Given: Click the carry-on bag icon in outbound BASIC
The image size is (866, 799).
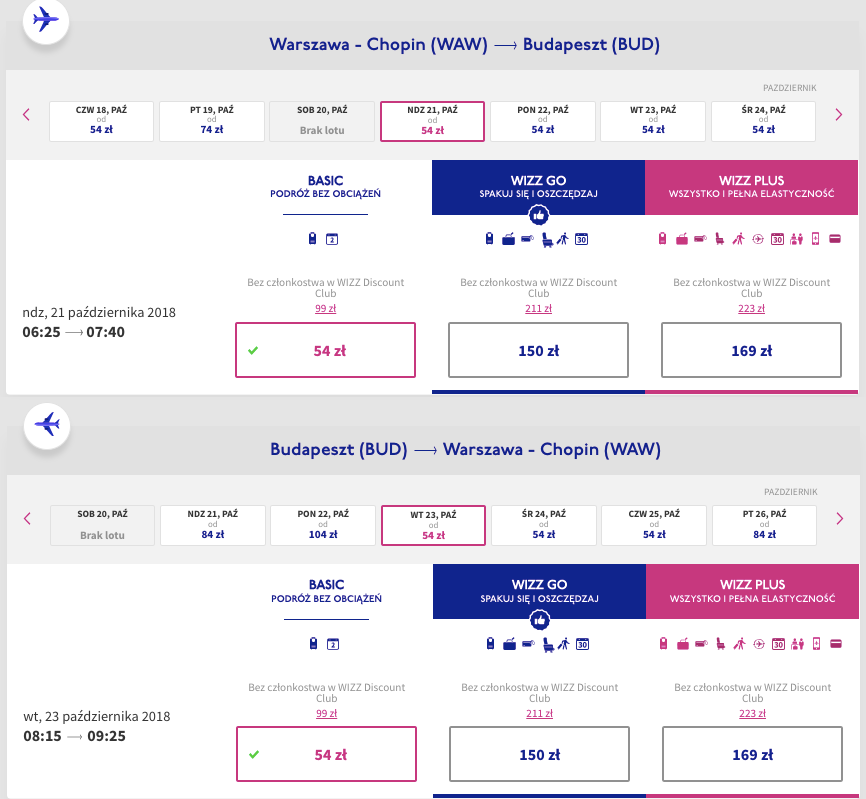Looking at the screenshot, I should pos(313,239).
